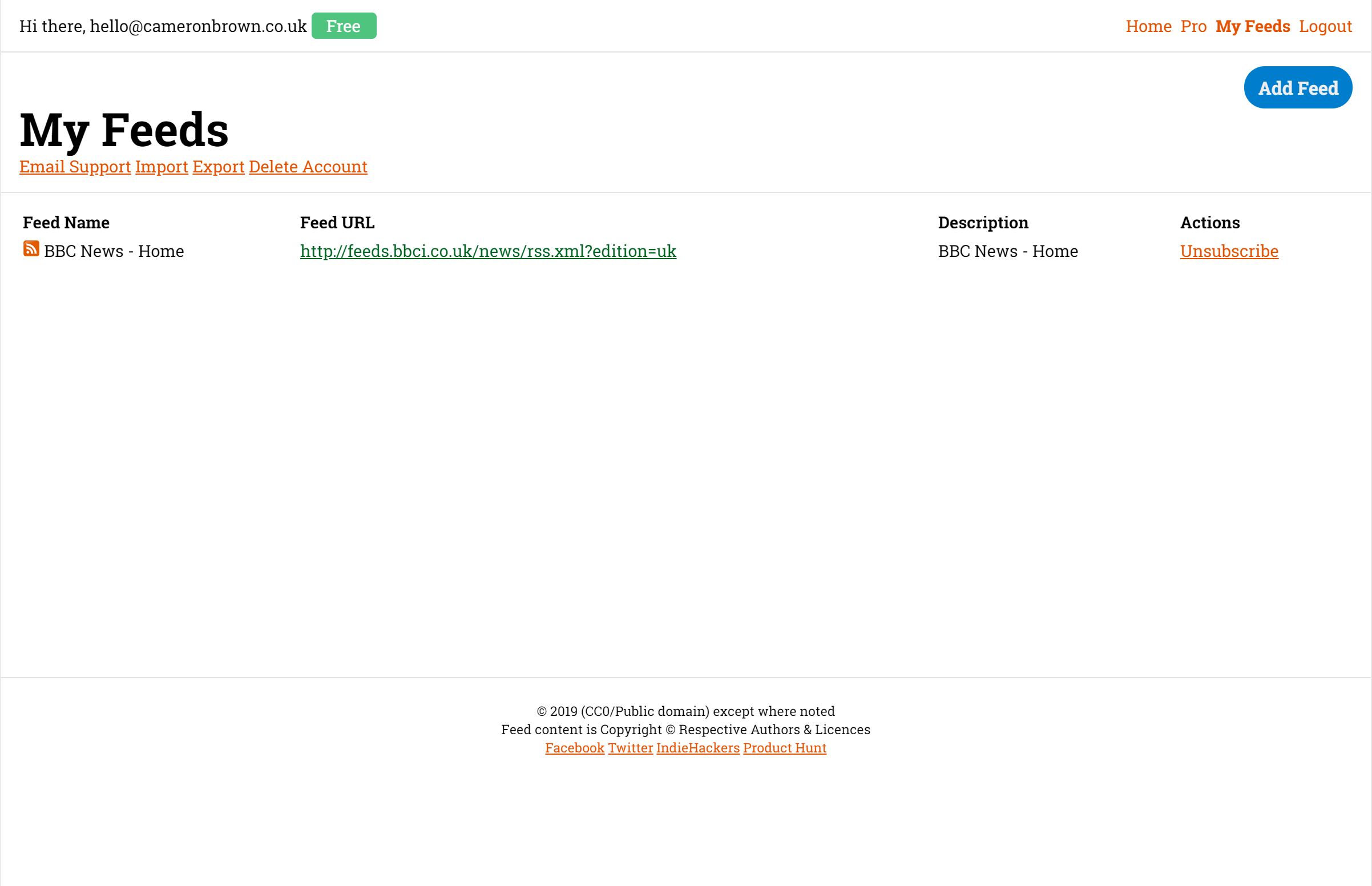Export your feed list
Viewport: 1372px width, 886px height.
219,166
